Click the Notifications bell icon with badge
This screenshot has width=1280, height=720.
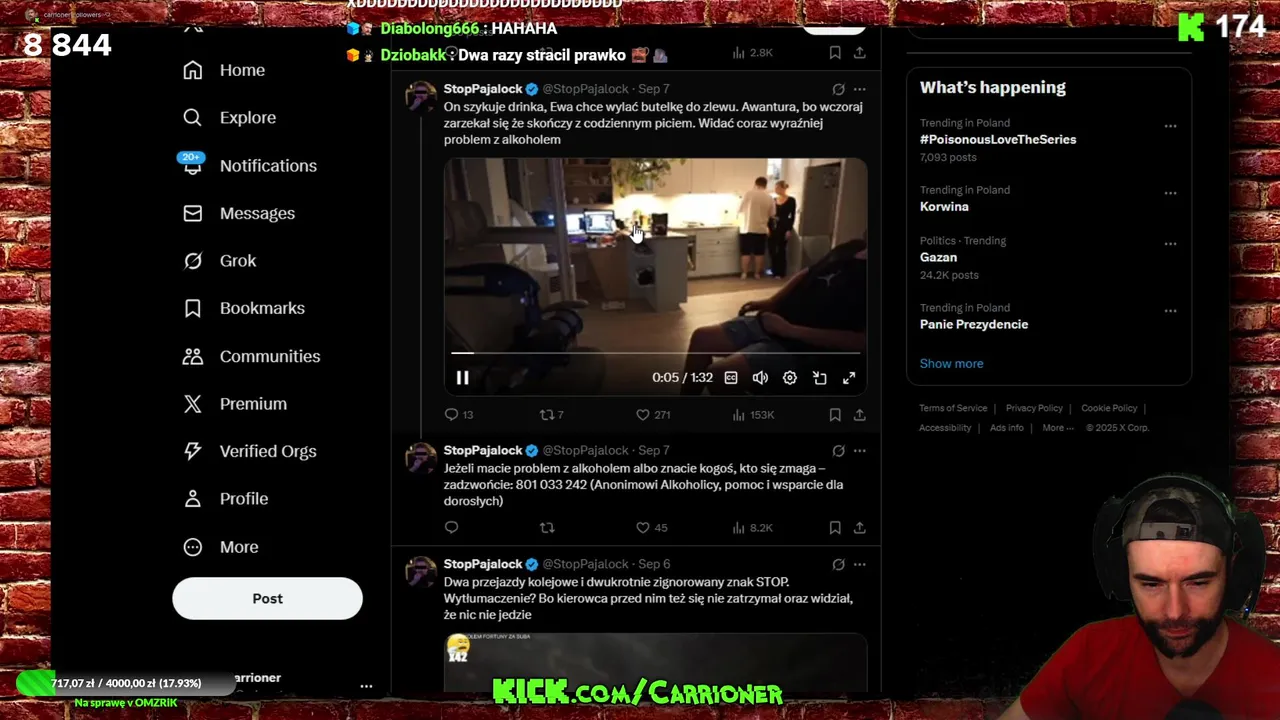tap(192, 164)
